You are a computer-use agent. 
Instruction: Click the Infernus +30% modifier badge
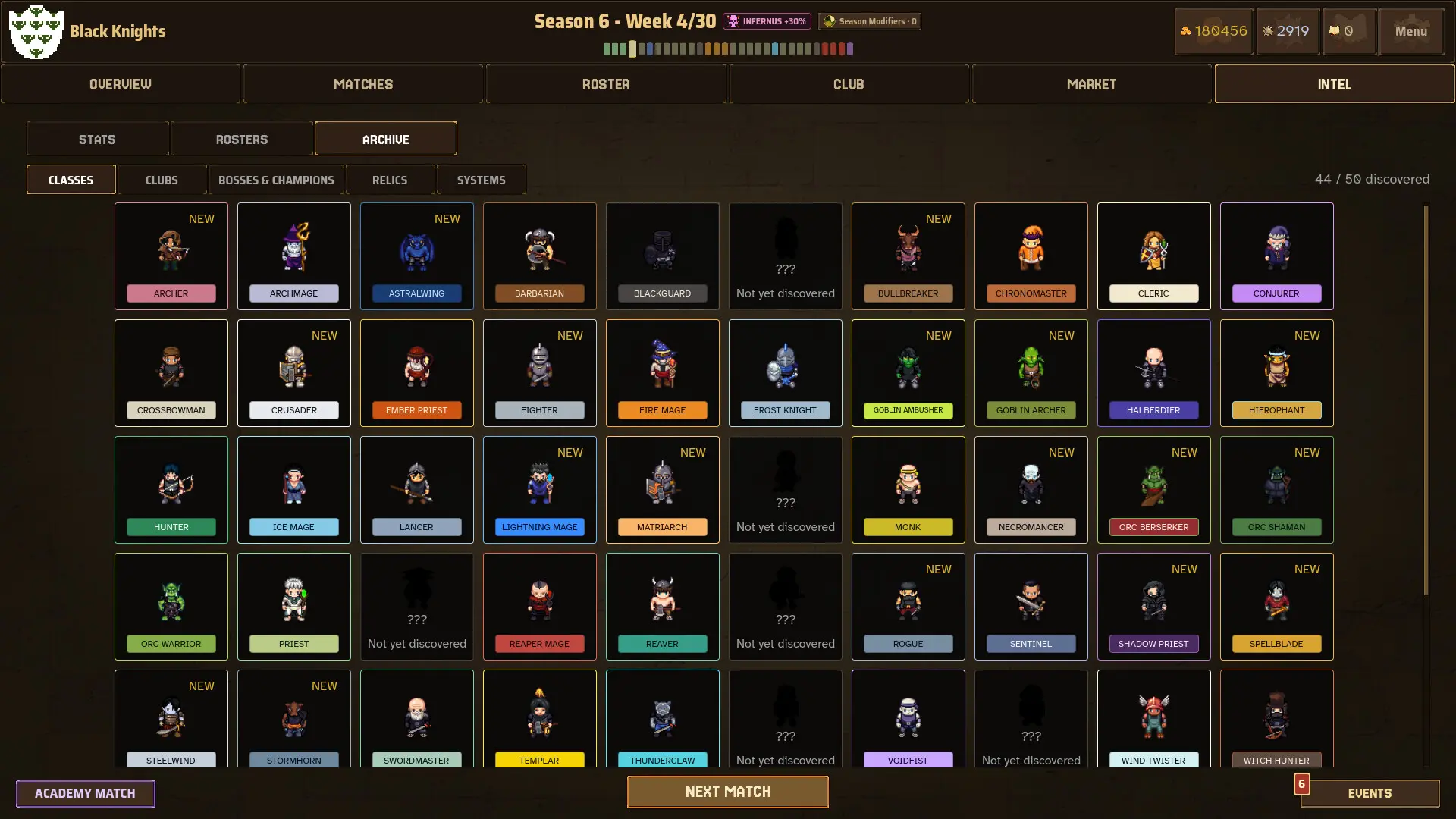(767, 21)
